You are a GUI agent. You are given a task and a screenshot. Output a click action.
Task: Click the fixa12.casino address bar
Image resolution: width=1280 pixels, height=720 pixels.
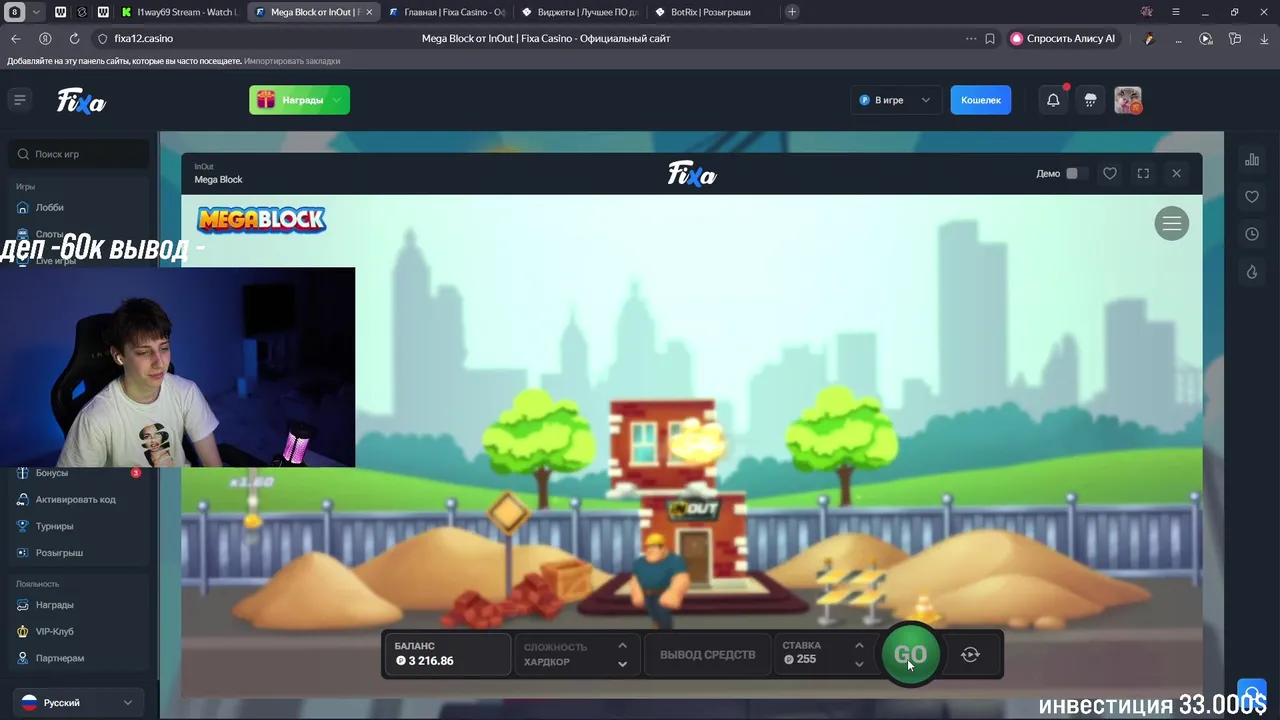click(x=143, y=38)
